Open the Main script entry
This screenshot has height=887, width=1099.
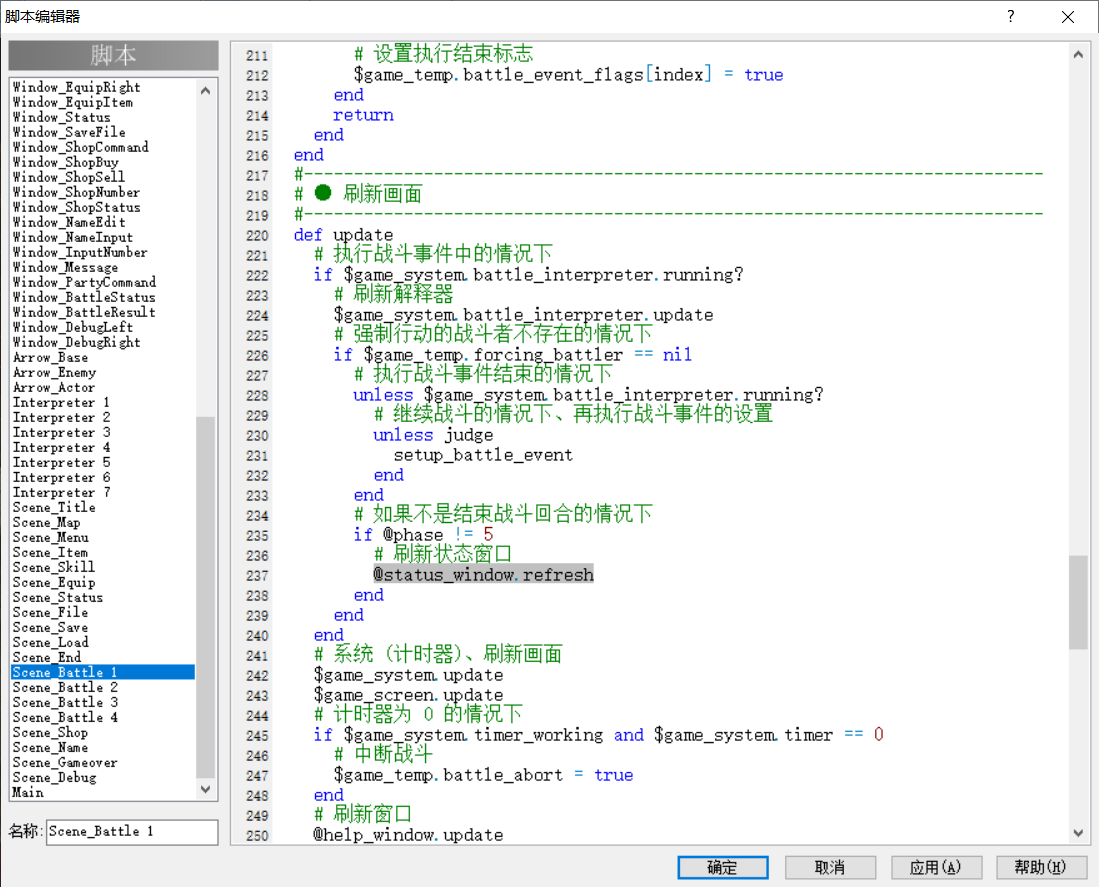click(x=103, y=792)
